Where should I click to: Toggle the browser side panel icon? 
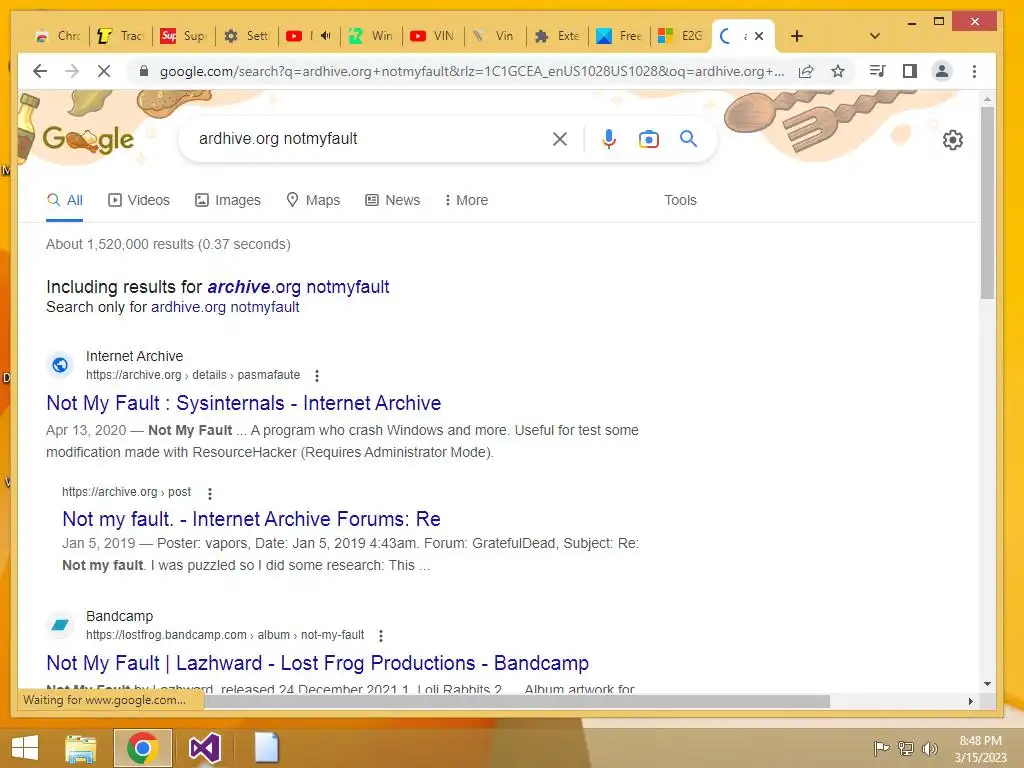tap(910, 71)
